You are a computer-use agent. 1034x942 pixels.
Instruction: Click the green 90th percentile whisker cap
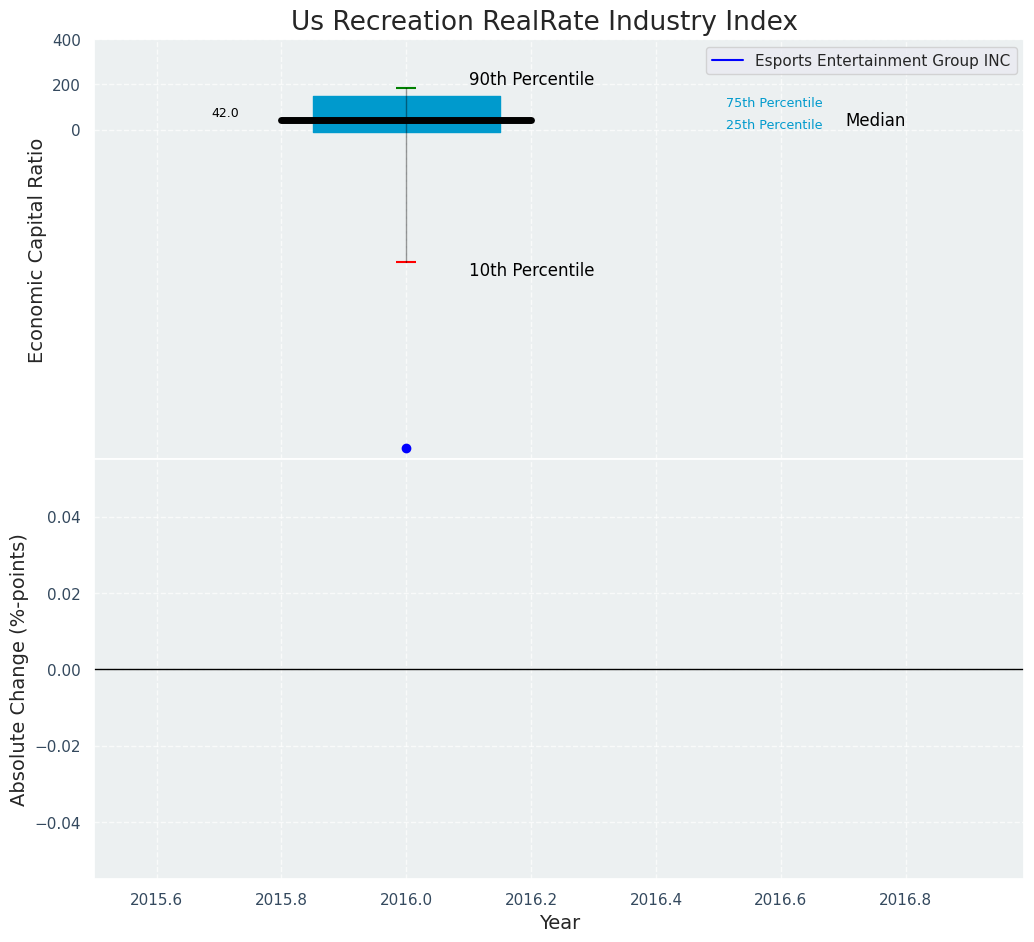pos(406,88)
